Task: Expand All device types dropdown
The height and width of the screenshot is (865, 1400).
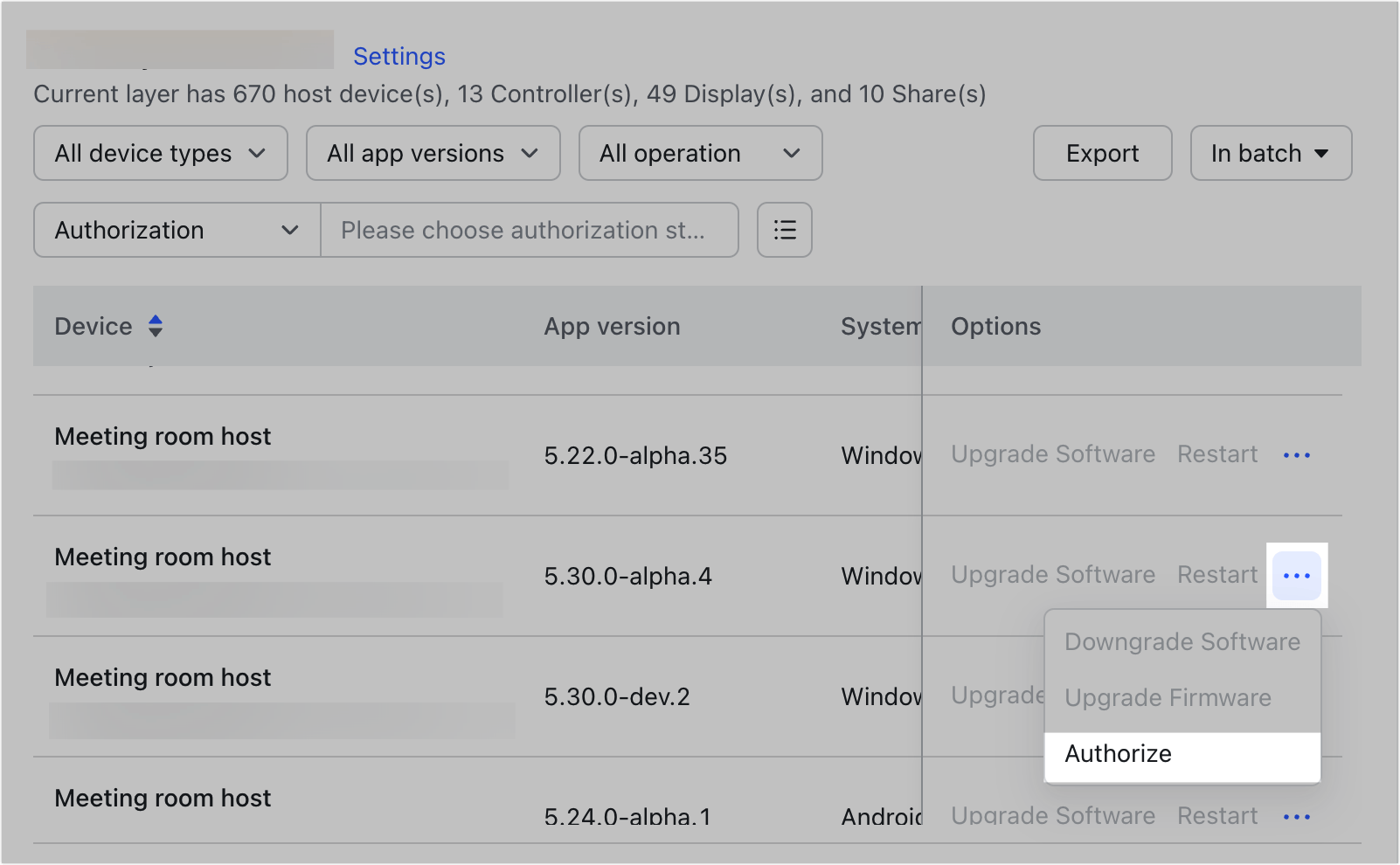Action: coord(161,153)
